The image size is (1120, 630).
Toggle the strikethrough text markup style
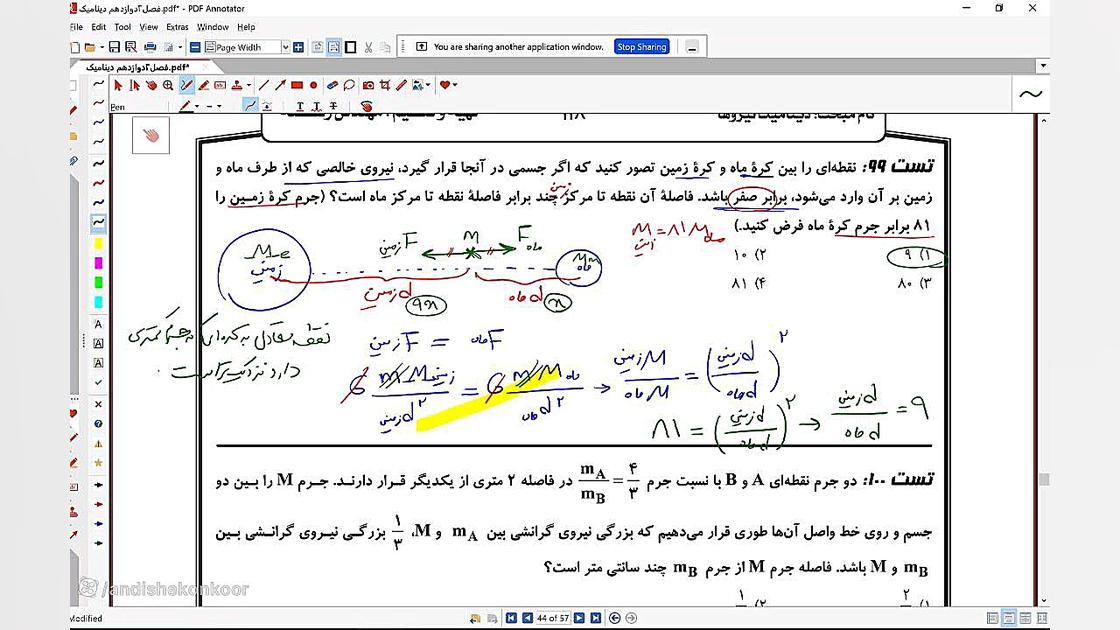click(x=334, y=106)
